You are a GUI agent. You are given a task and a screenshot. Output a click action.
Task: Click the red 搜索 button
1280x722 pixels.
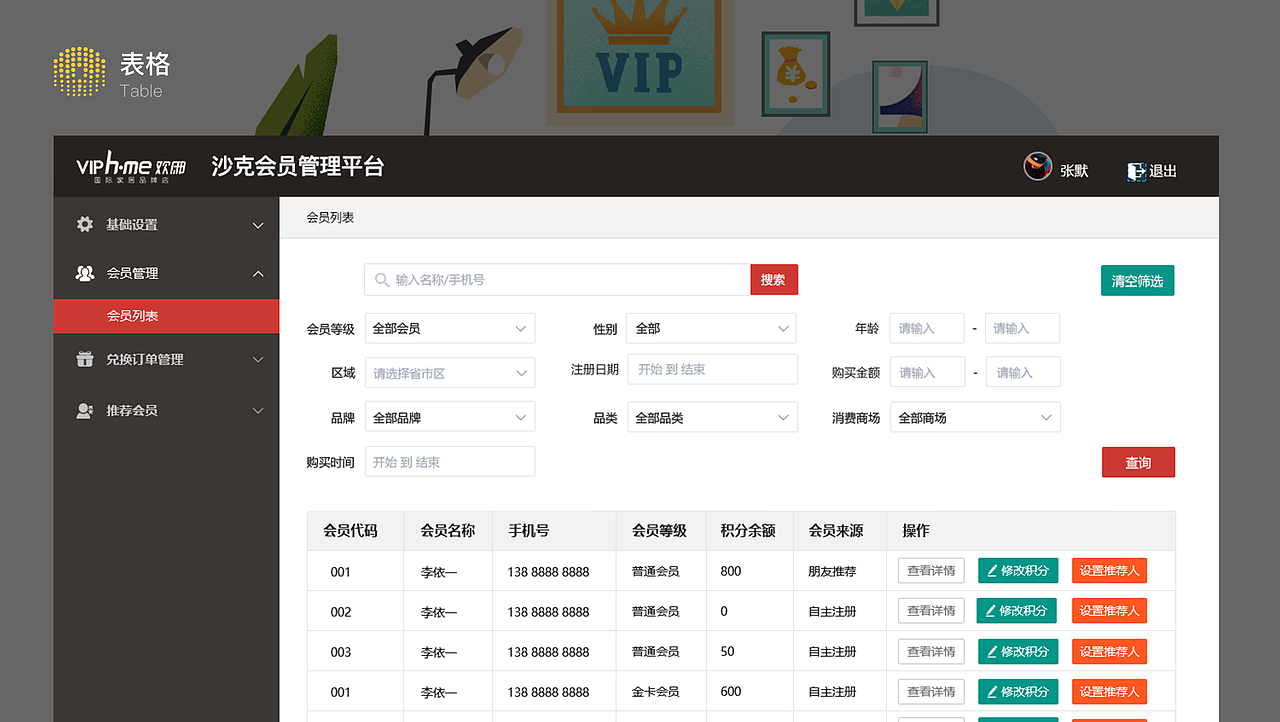[x=774, y=280]
